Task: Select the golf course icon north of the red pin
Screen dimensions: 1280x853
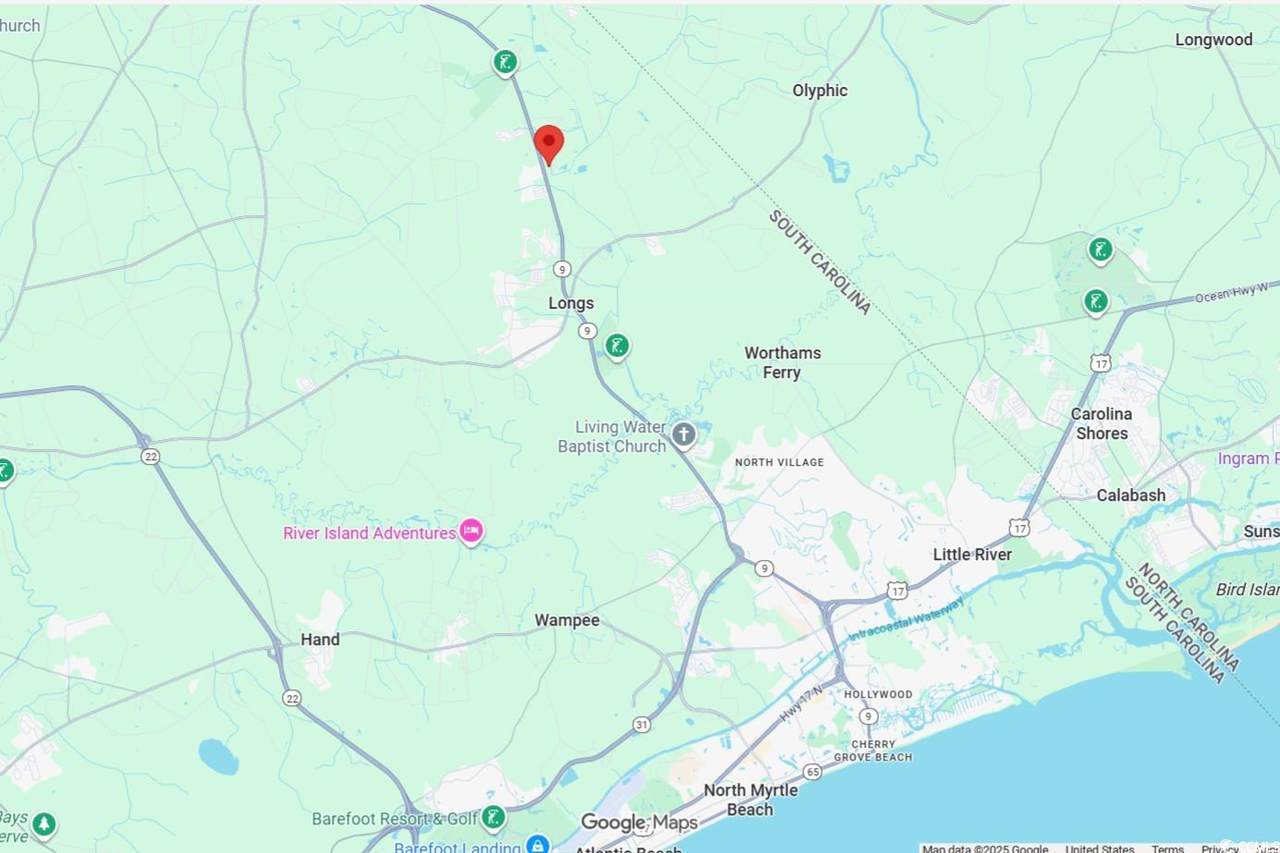Action: 506,63
